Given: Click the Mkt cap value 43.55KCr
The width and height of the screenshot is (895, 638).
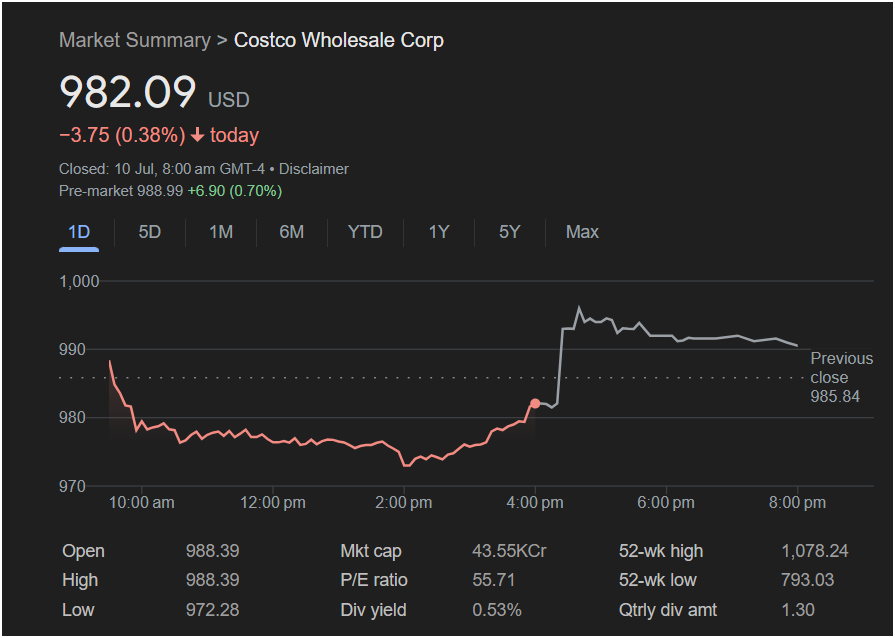Looking at the screenshot, I should tap(509, 551).
